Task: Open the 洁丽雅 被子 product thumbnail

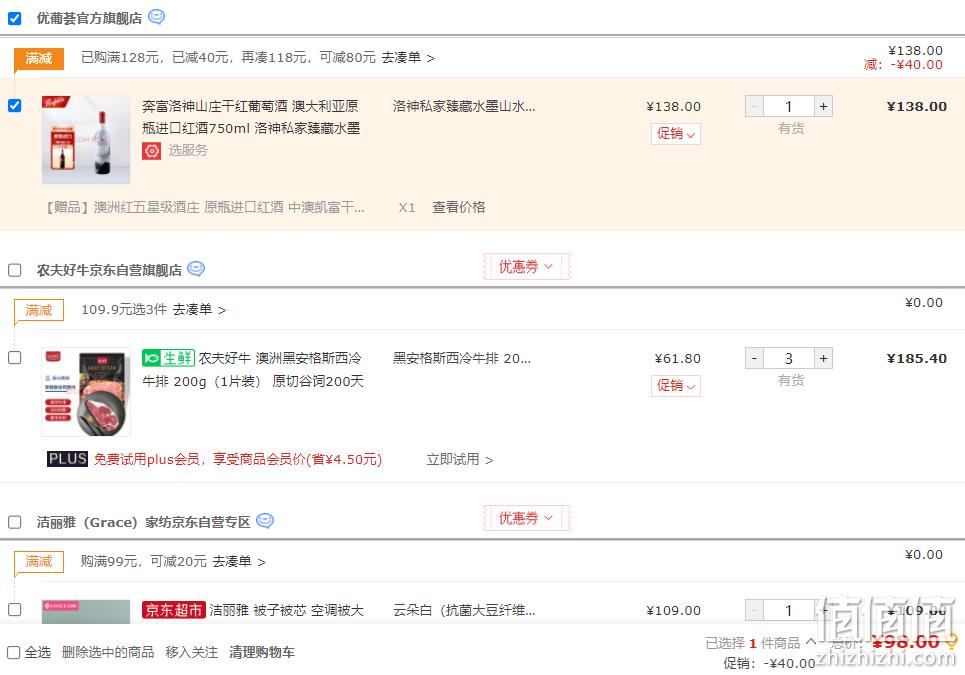Action: click(86, 612)
